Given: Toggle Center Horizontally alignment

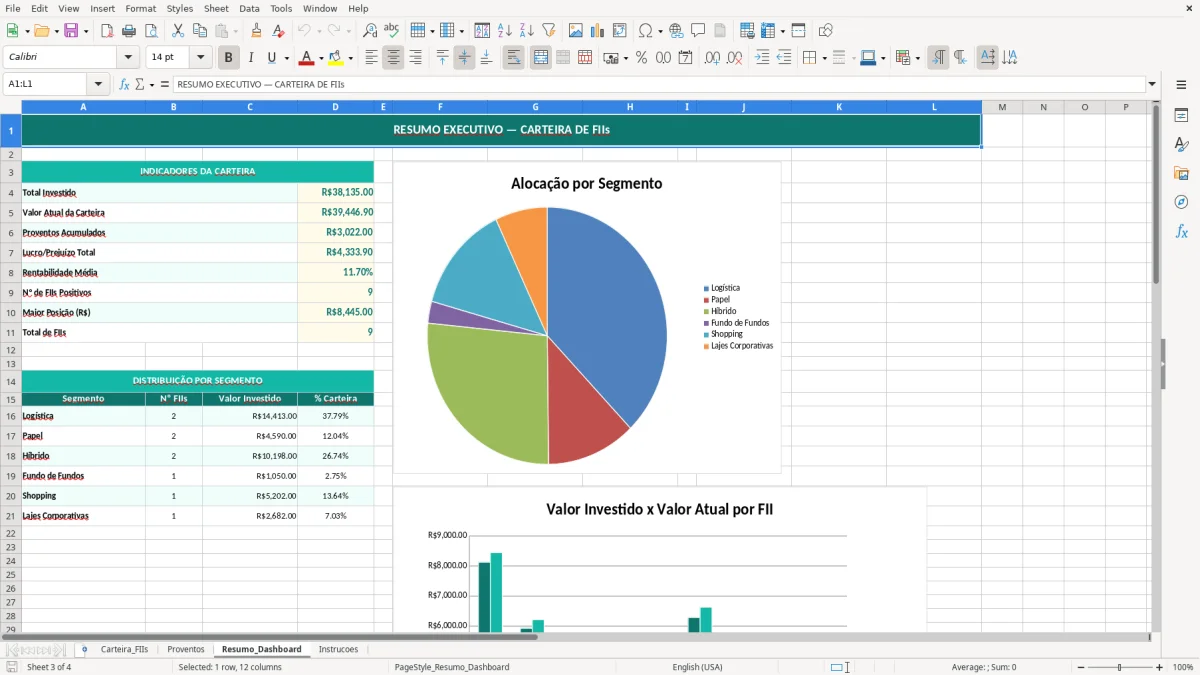Looking at the screenshot, I should coord(393,58).
